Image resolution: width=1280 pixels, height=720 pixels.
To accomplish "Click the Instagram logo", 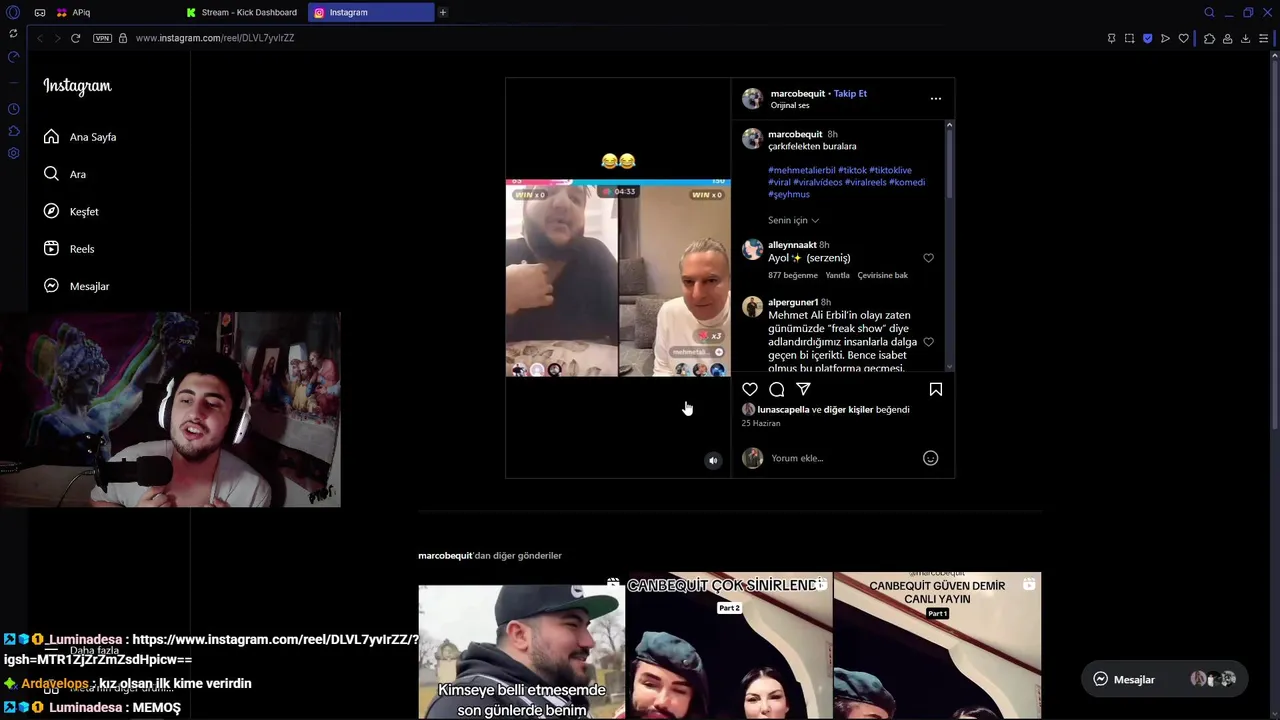I will (x=77, y=86).
